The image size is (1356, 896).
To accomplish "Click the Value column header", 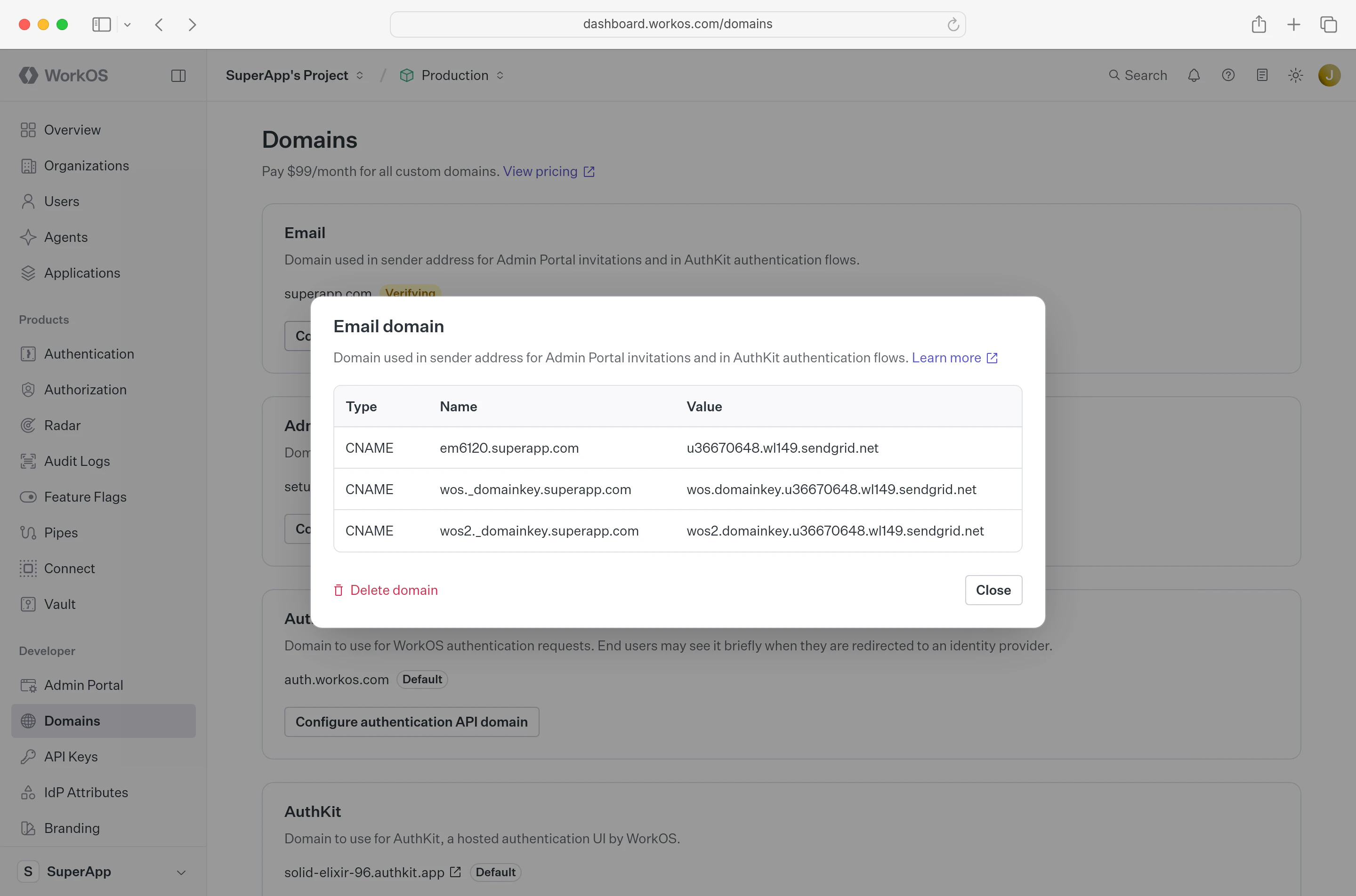I will point(704,406).
